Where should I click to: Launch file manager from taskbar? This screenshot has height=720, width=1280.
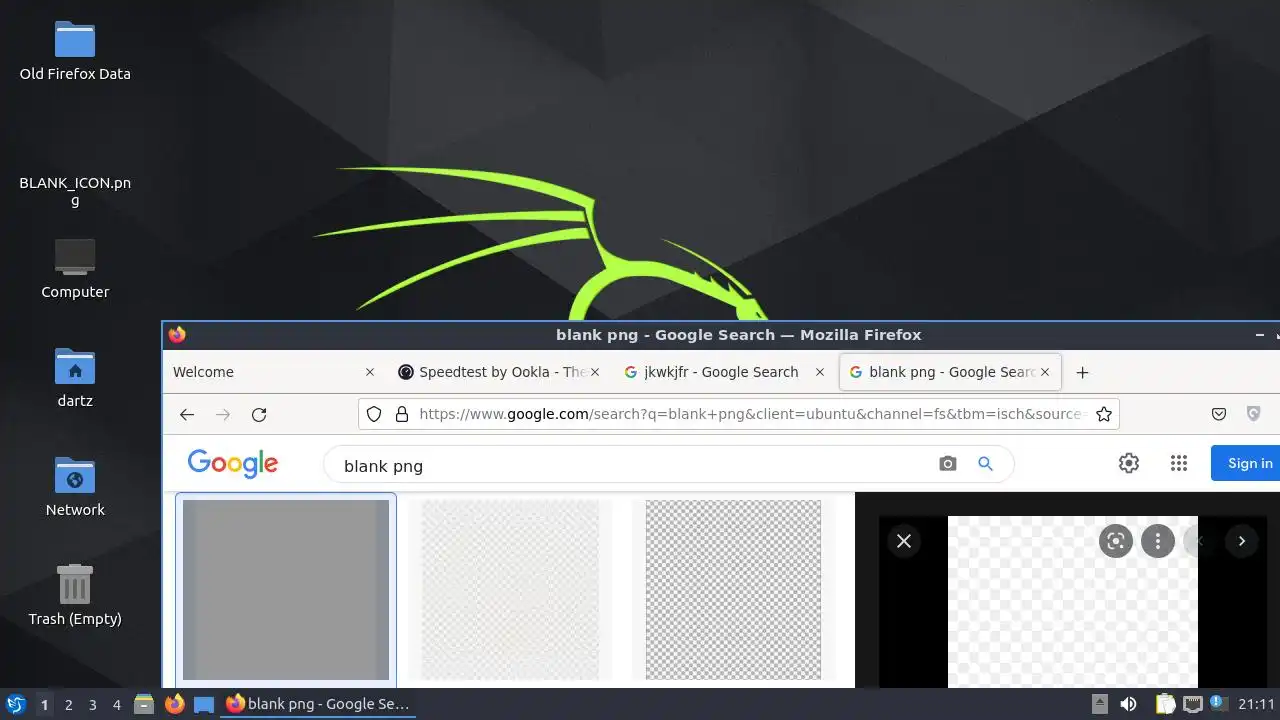144,704
